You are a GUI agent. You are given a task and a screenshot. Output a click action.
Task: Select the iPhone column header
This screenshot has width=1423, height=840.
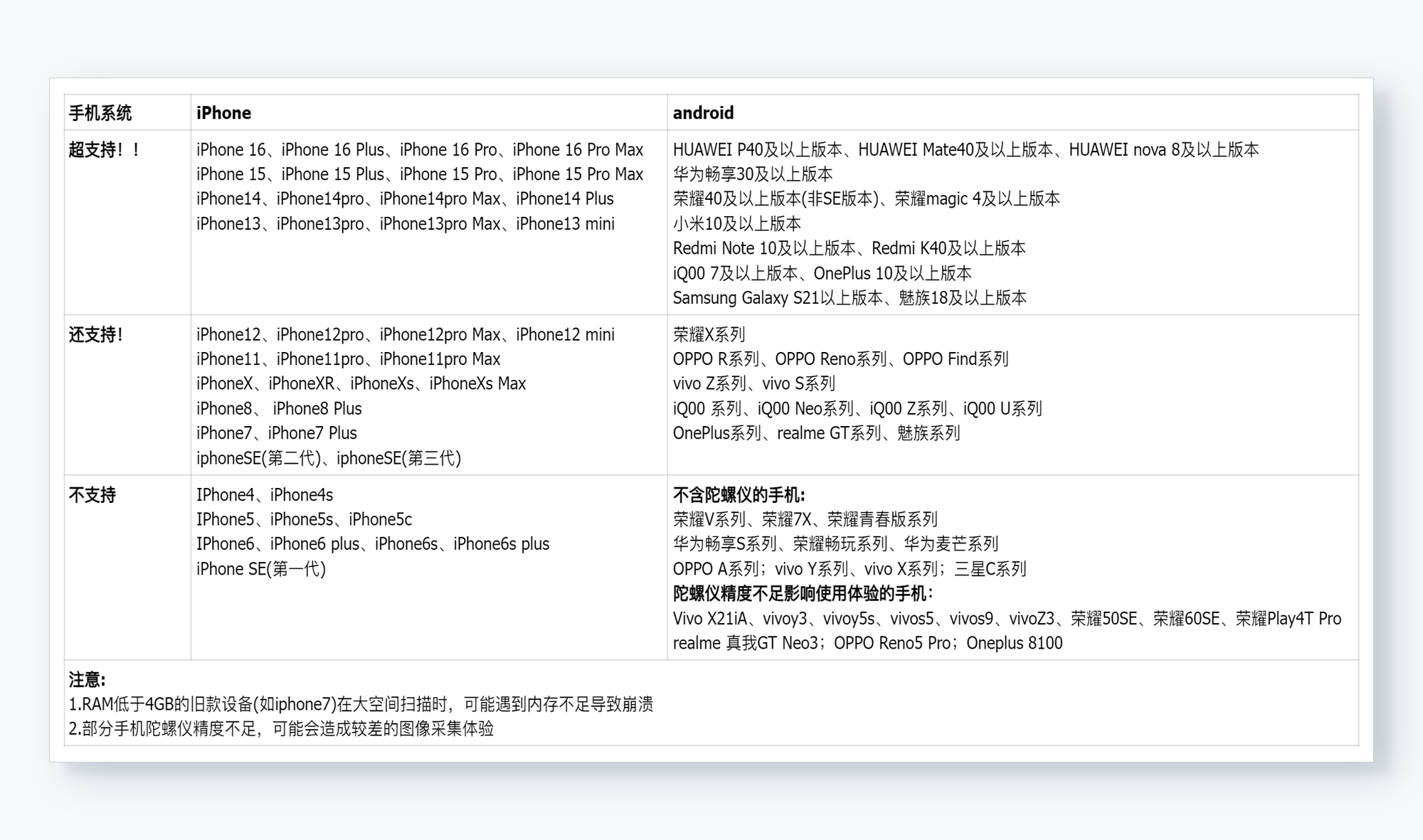point(223,112)
